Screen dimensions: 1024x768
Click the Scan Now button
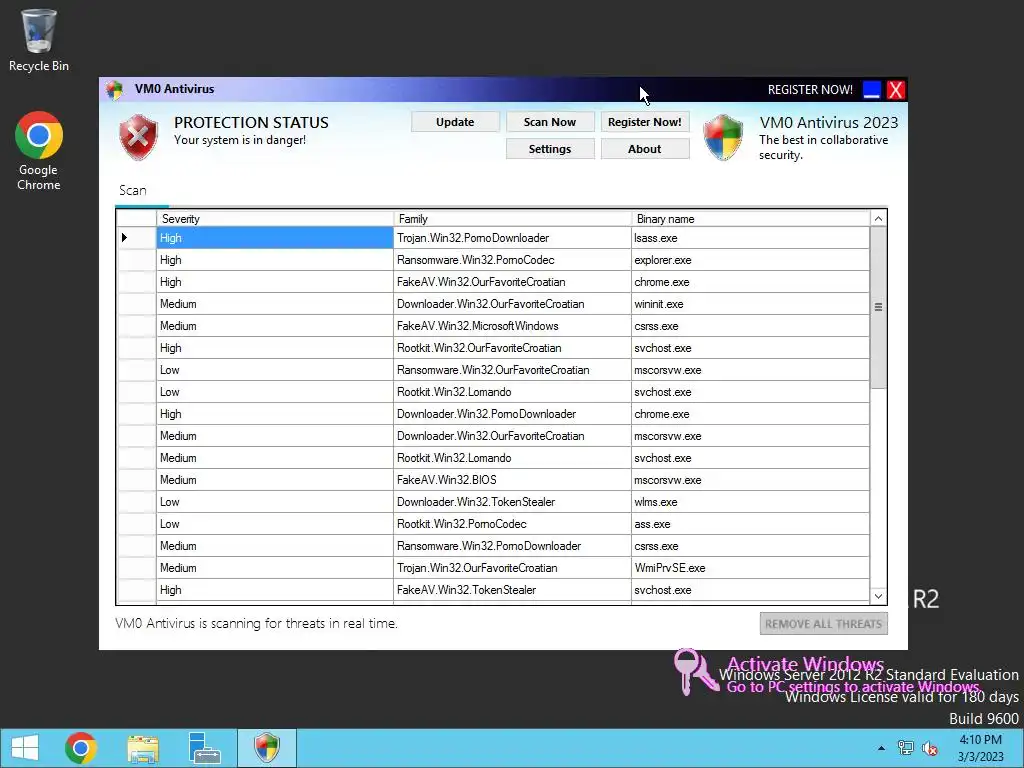pos(550,122)
